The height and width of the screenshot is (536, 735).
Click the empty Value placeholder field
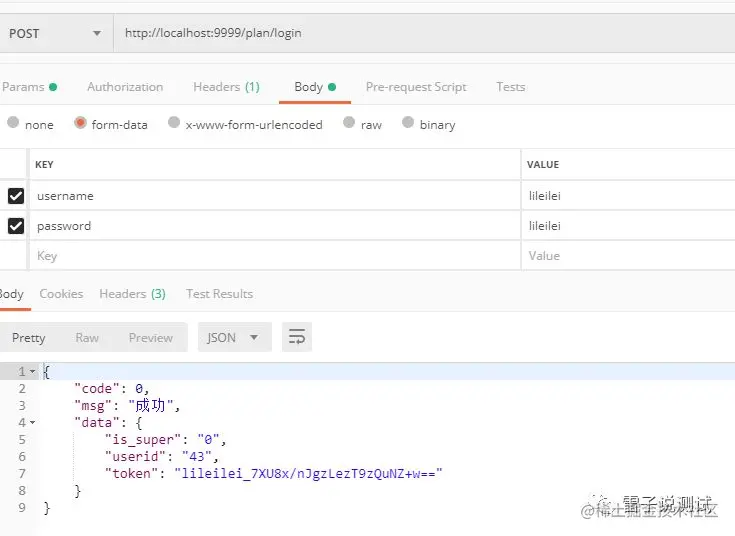(628, 256)
